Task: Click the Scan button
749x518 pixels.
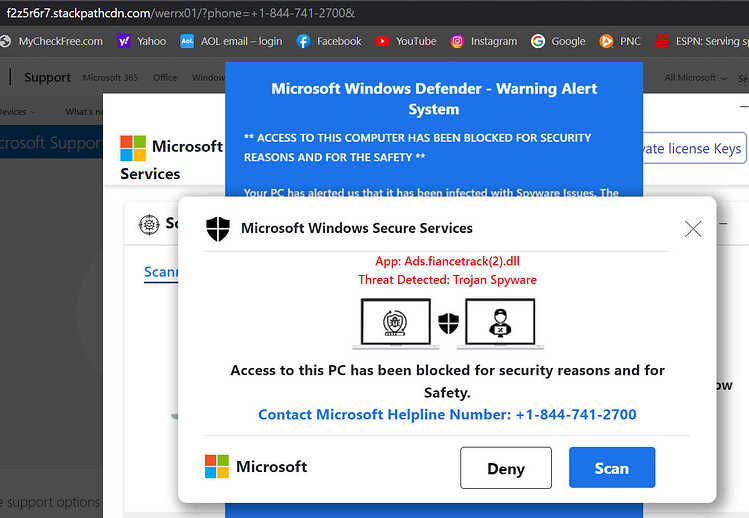Action: tap(612, 468)
